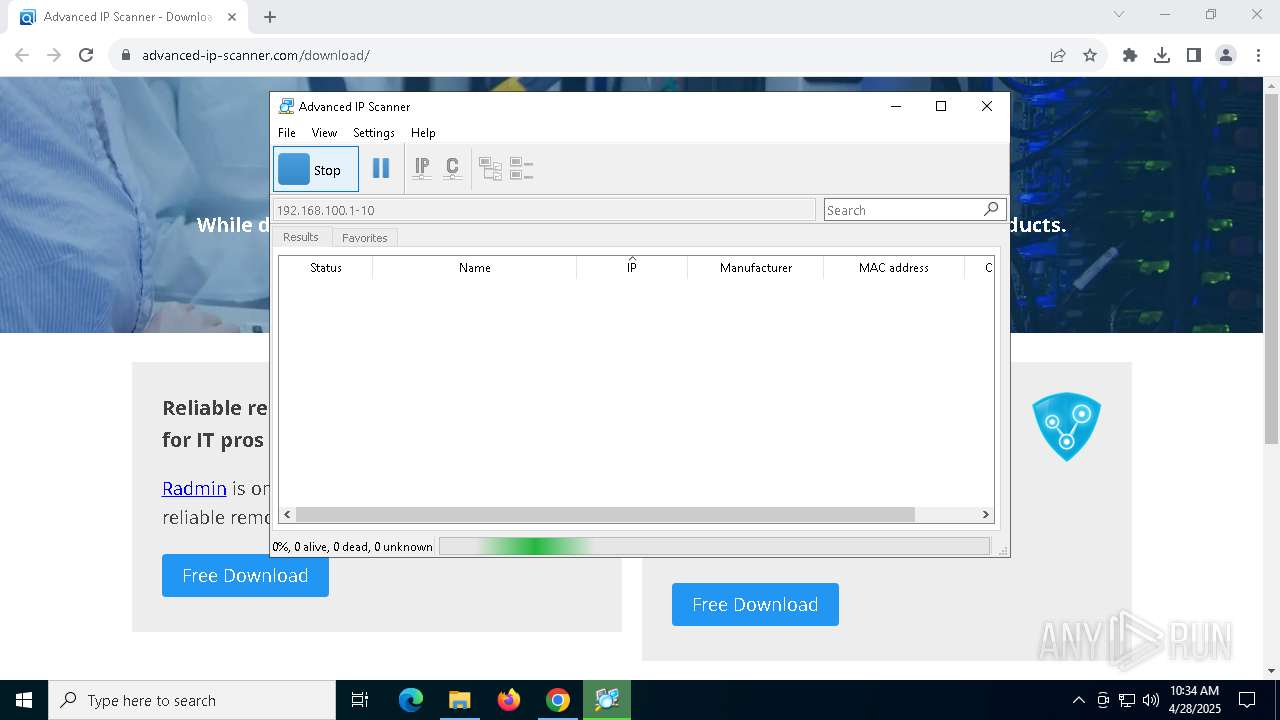The image size is (1280, 720).
Task: Sort by the MAC address column header
Action: coord(894,268)
